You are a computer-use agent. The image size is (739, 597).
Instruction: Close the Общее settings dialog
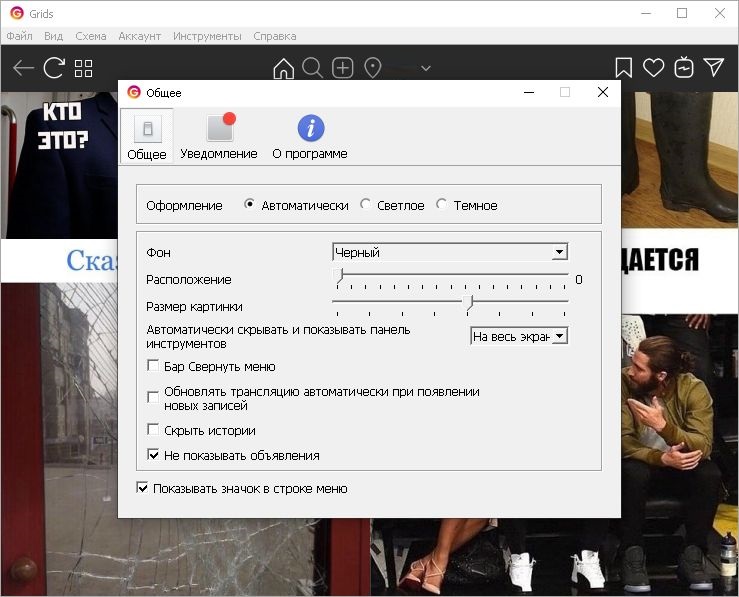pos(603,92)
